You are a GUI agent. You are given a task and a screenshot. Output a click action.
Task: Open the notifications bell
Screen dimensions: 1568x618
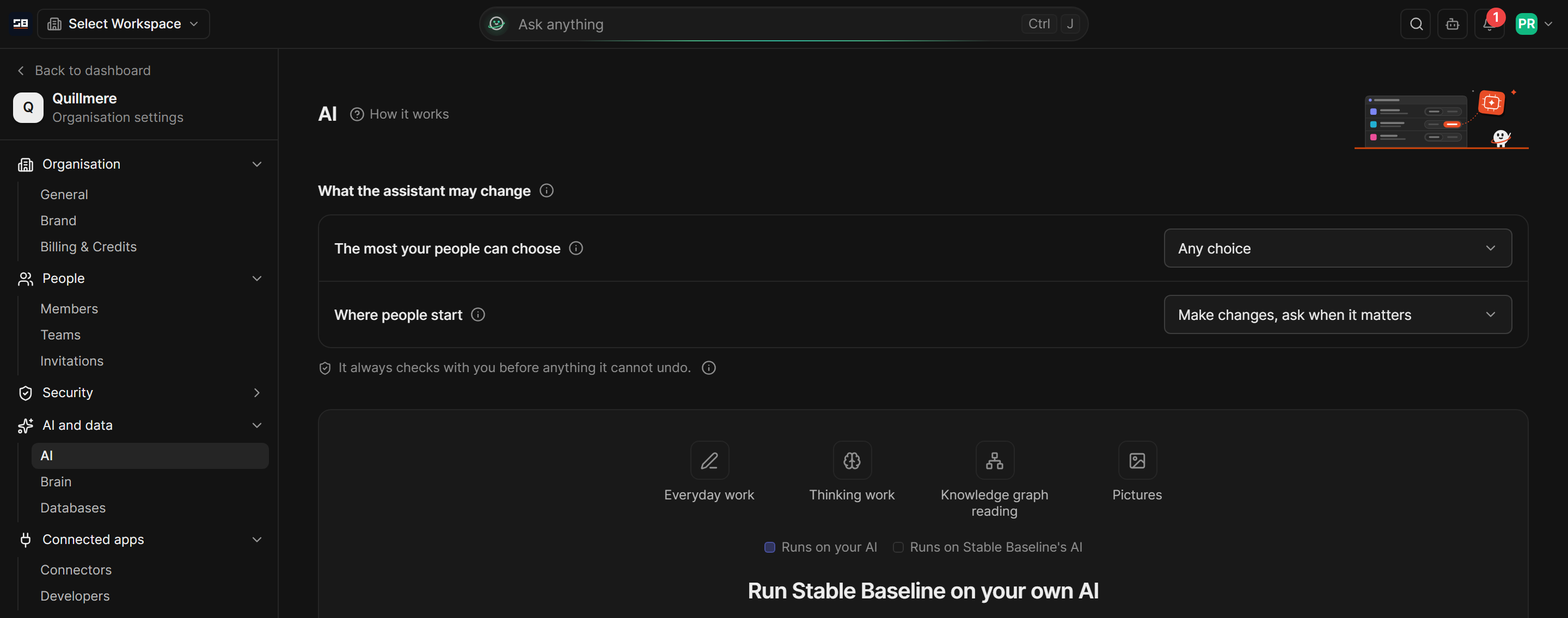[x=1489, y=24]
